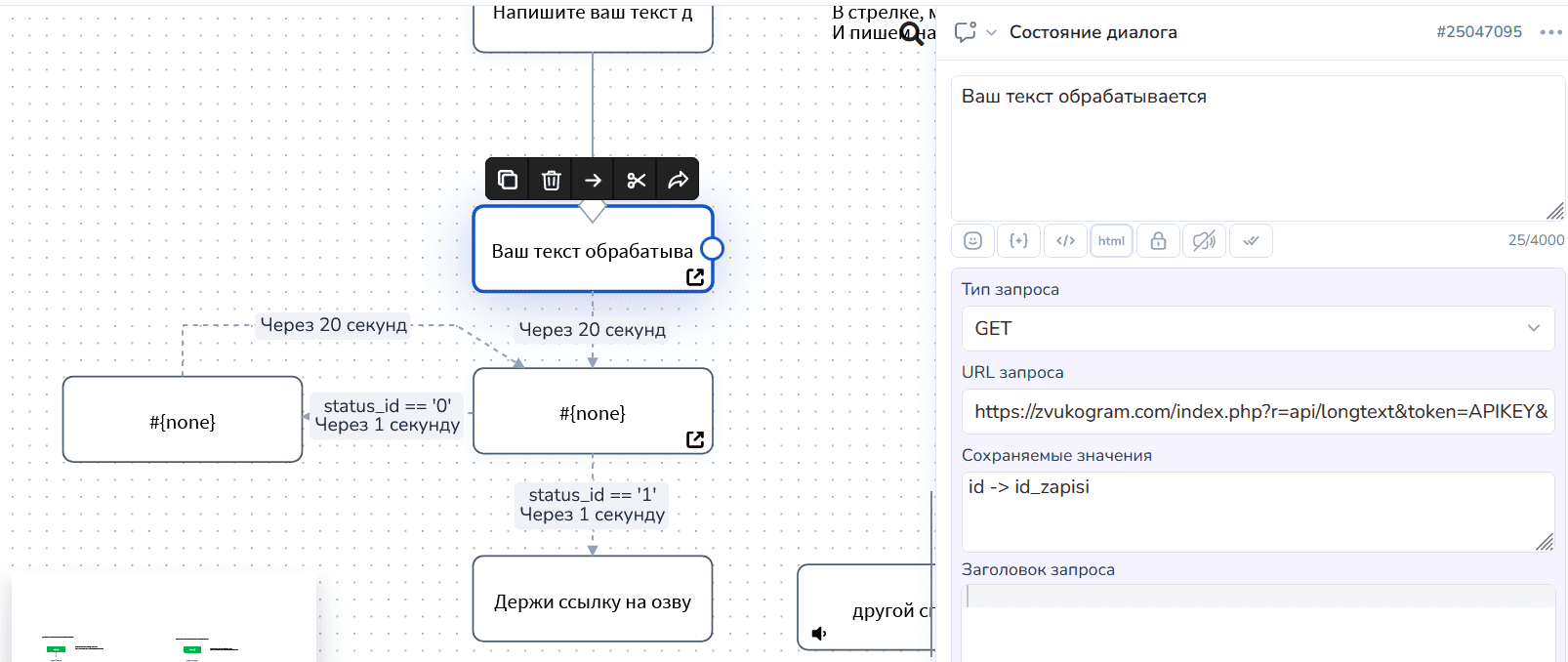
Task: Click the URL запроса input field
Action: click(x=1258, y=412)
